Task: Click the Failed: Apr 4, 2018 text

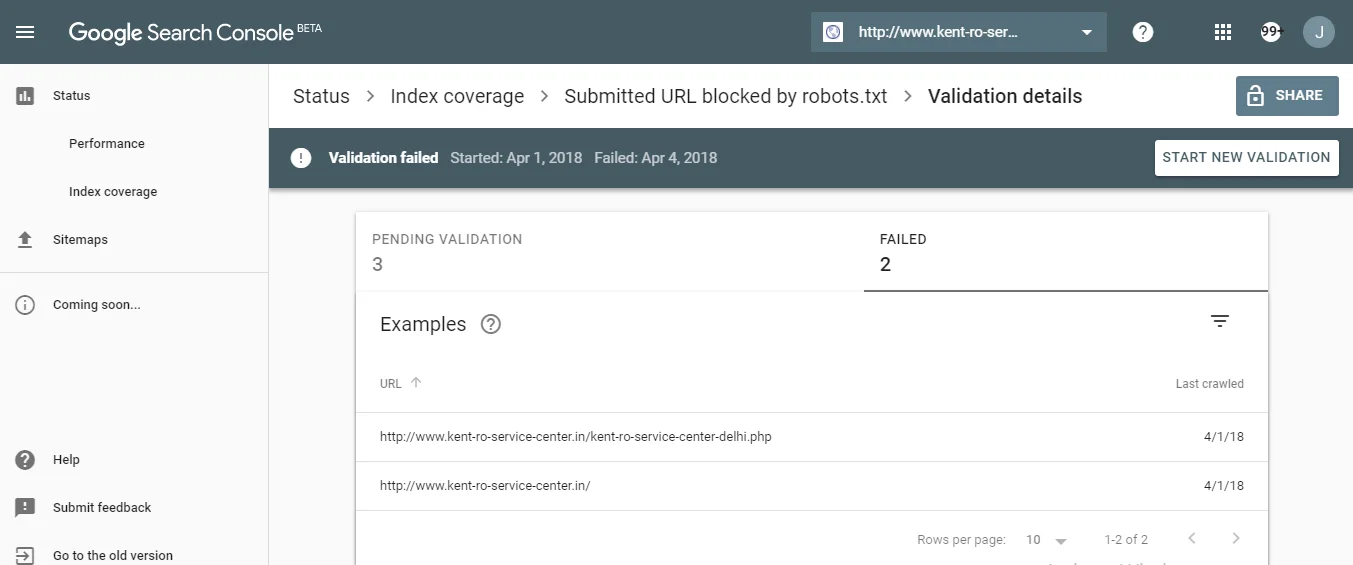Action: click(x=655, y=158)
